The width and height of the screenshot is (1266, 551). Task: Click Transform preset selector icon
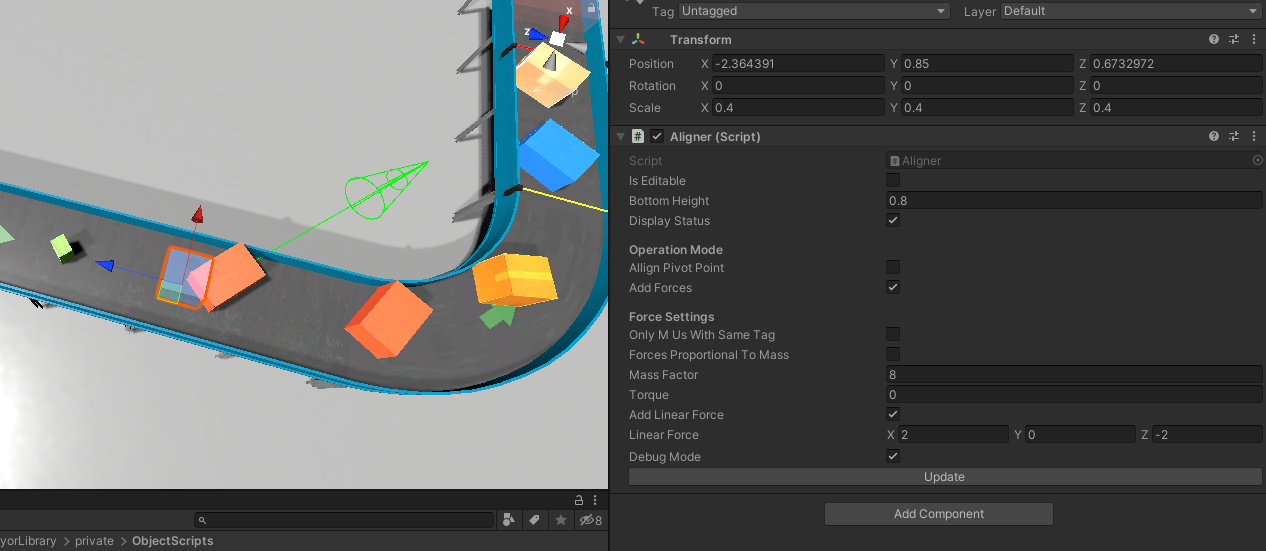(x=1234, y=40)
